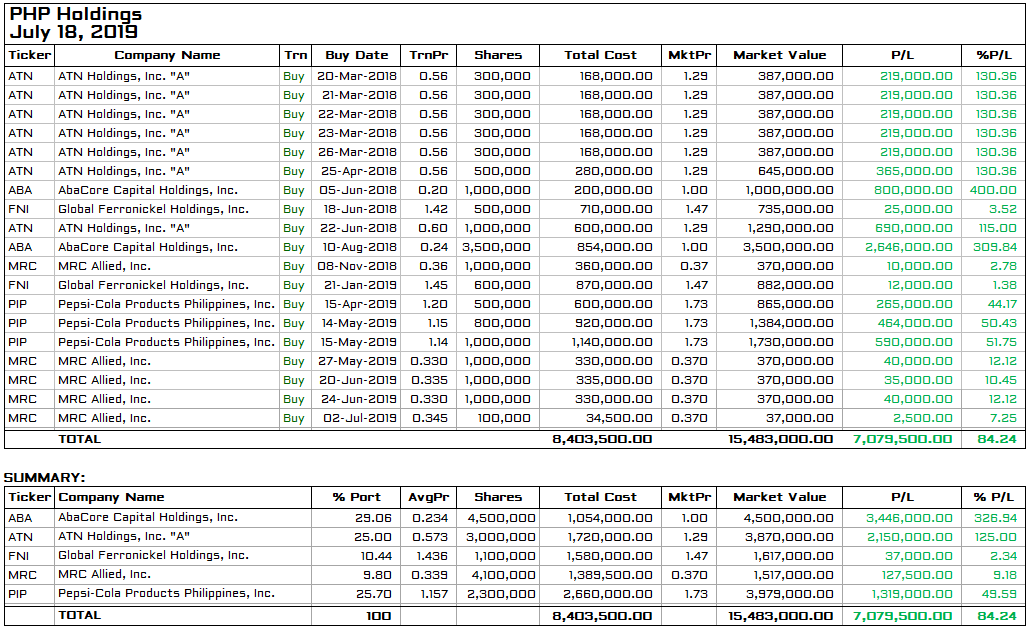Click P/L value 2,500.00
The image size is (1031, 631).
[923, 419]
